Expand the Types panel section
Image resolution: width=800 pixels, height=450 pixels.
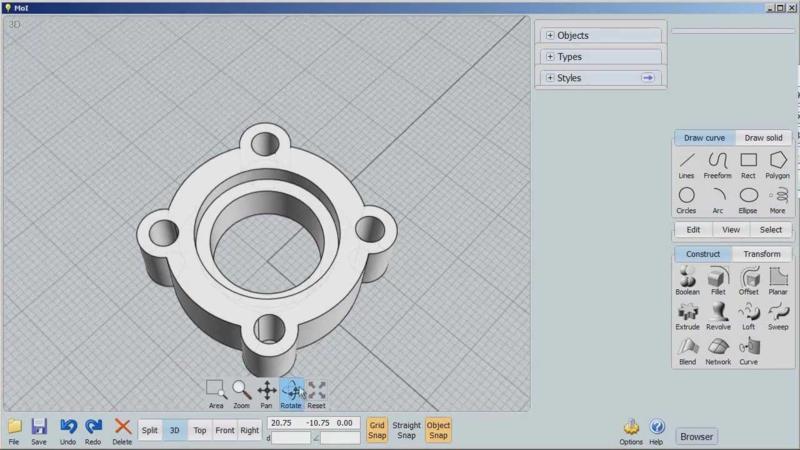click(x=550, y=57)
